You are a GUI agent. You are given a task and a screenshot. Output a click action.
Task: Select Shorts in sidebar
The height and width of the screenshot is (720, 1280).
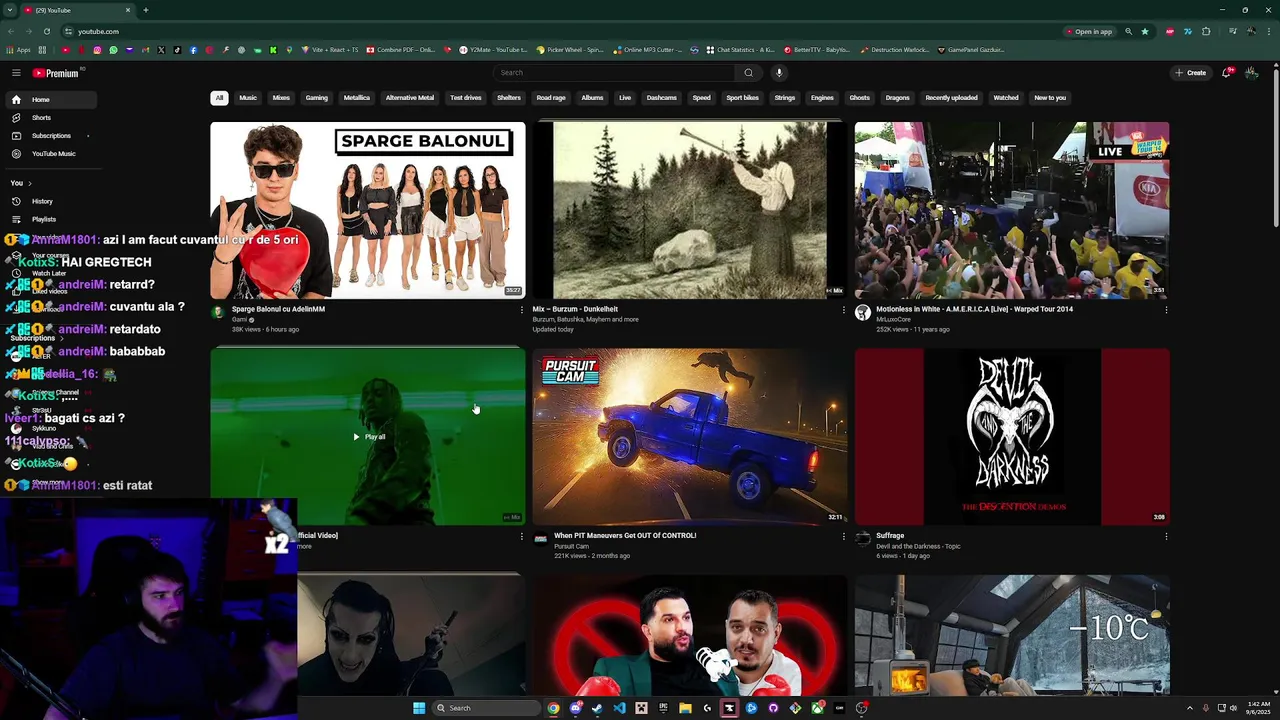tap(50, 117)
